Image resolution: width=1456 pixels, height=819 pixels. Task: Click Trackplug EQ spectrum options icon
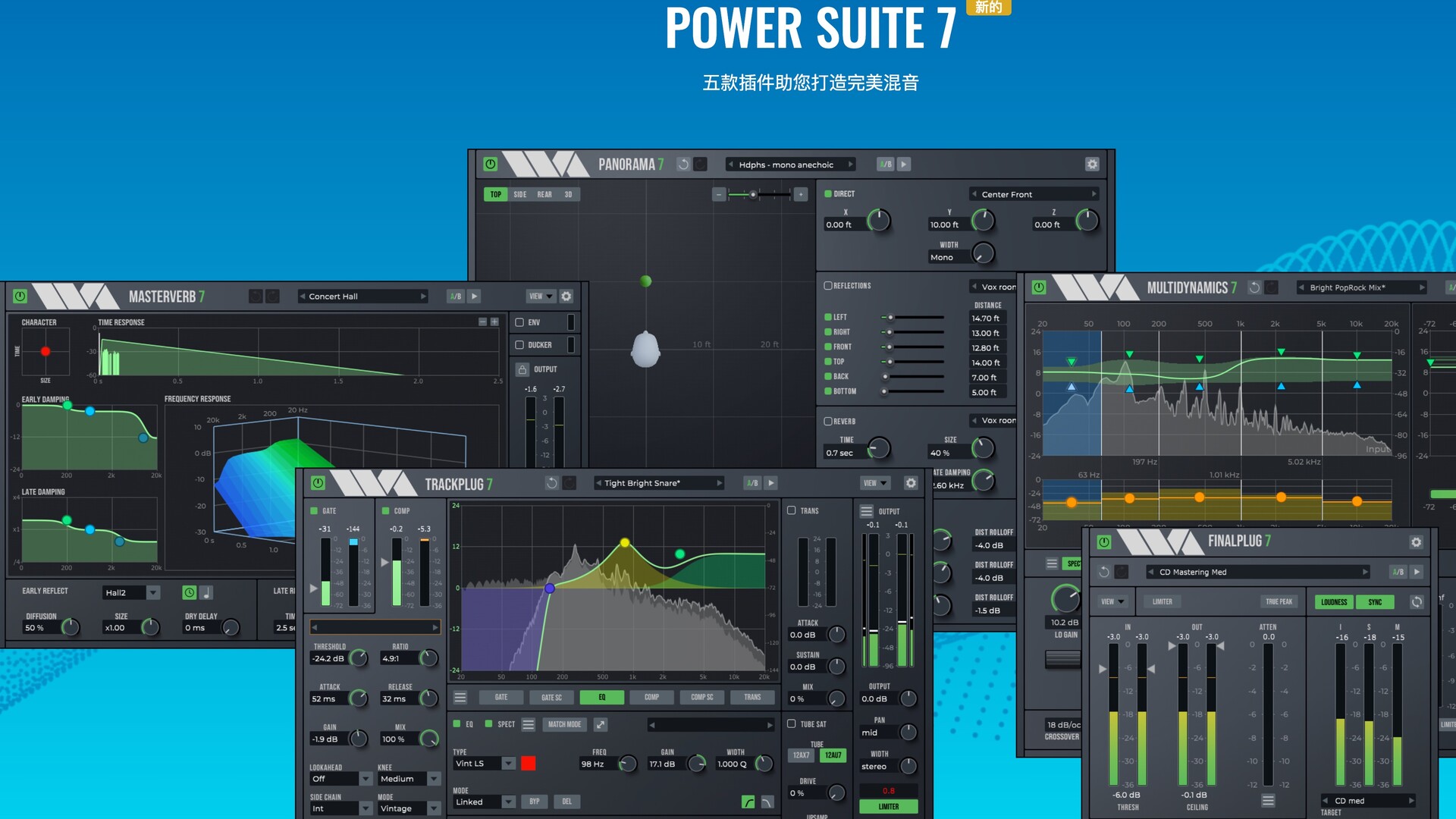[x=529, y=724]
